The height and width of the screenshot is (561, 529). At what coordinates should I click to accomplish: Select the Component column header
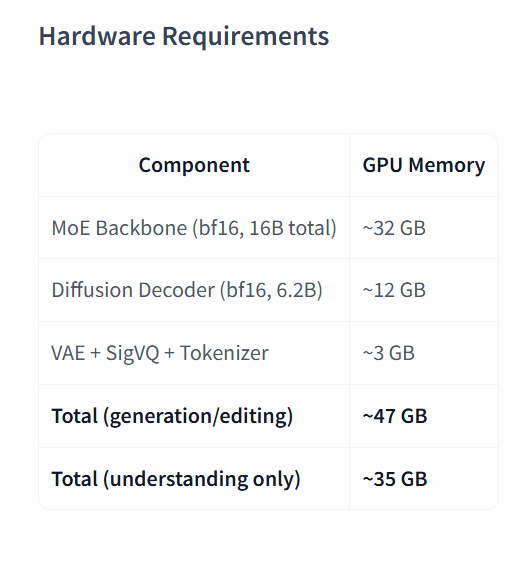point(194,165)
